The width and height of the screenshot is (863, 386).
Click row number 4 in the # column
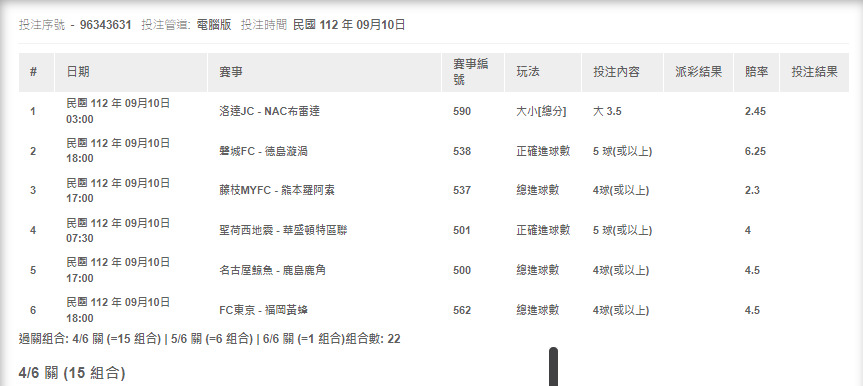[33, 230]
